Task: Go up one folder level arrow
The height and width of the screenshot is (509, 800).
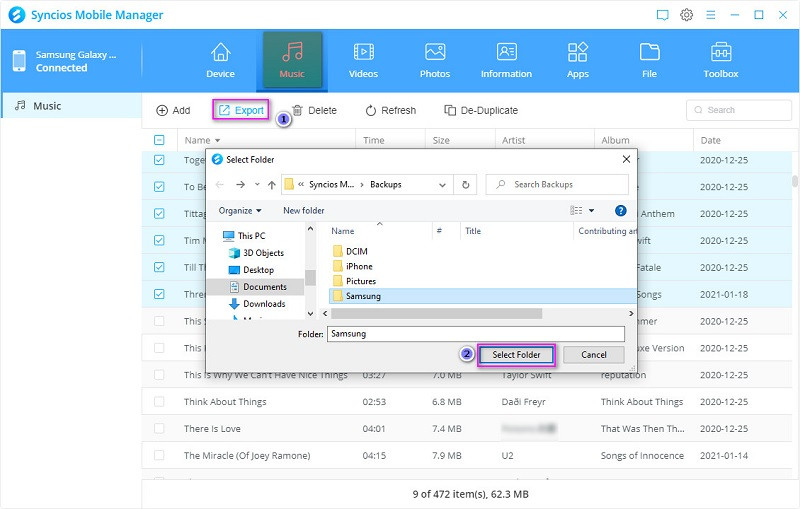Action: 272,185
